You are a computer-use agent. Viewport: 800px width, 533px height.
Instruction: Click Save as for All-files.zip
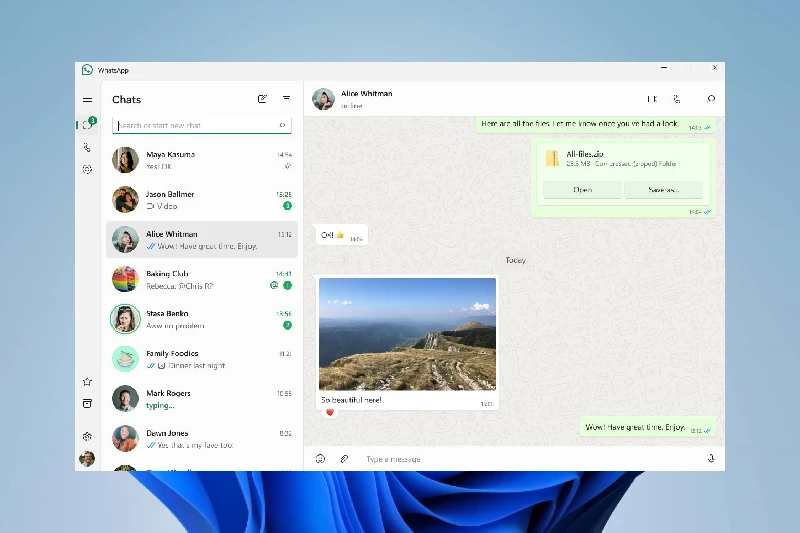coord(663,190)
